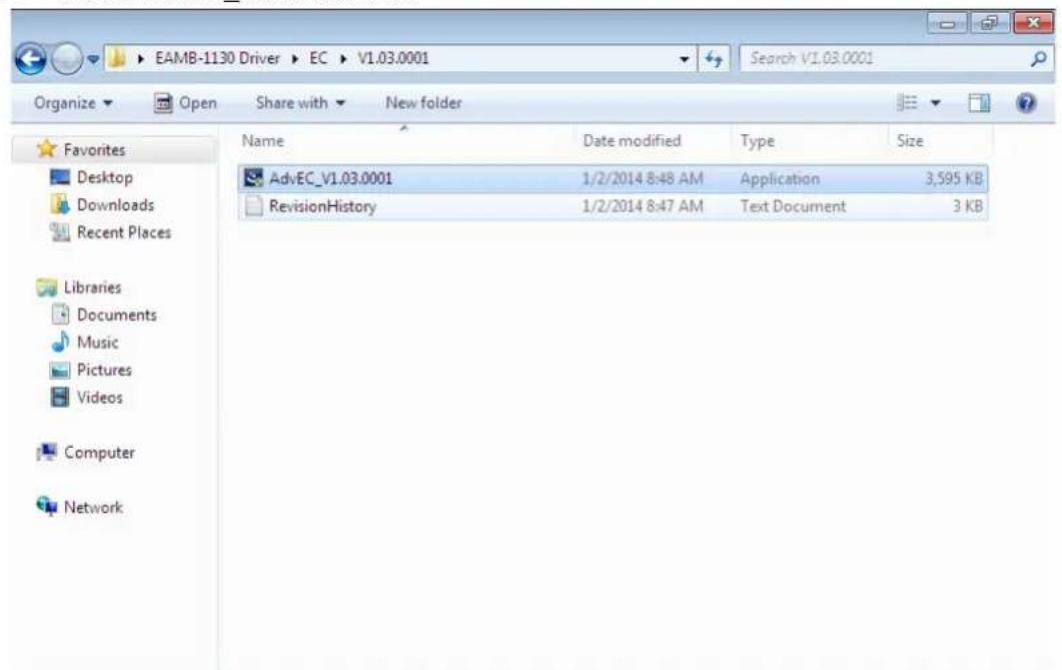Image resolution: width=1062 pixels, height=670 pixels.
Task: Click the Downloads folder icon
Action: tap(60, 204)
